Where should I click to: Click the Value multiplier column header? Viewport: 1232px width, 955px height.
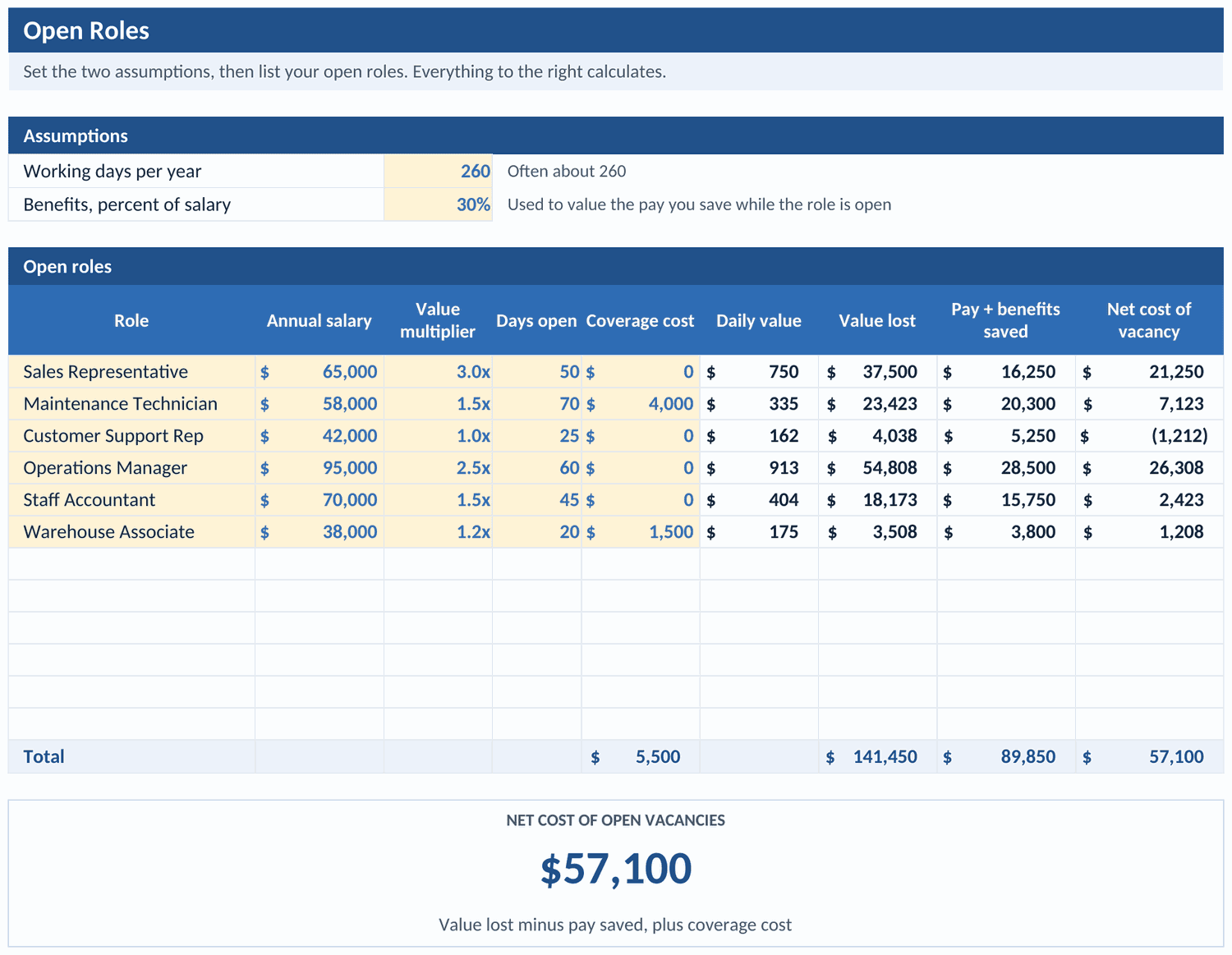point(438,320)
